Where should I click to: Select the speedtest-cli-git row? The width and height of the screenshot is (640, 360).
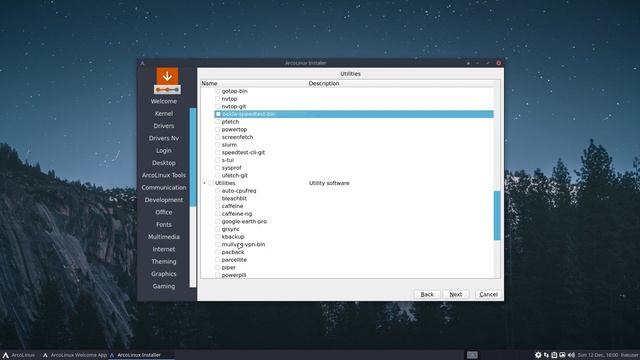(353, 152)
